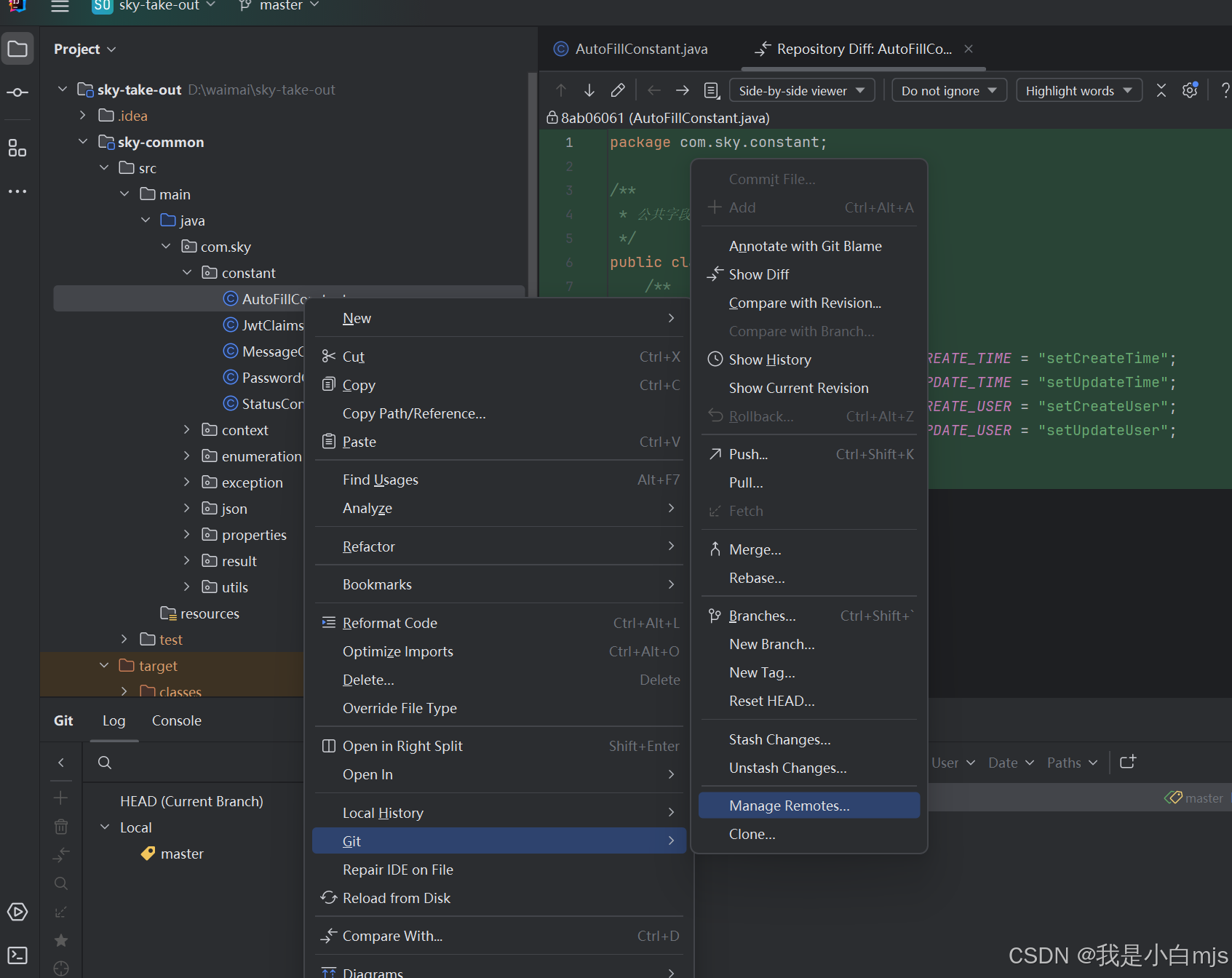Open the Project view dropdown
This screenshot has width=1232, height=978.
click(84, 49)
